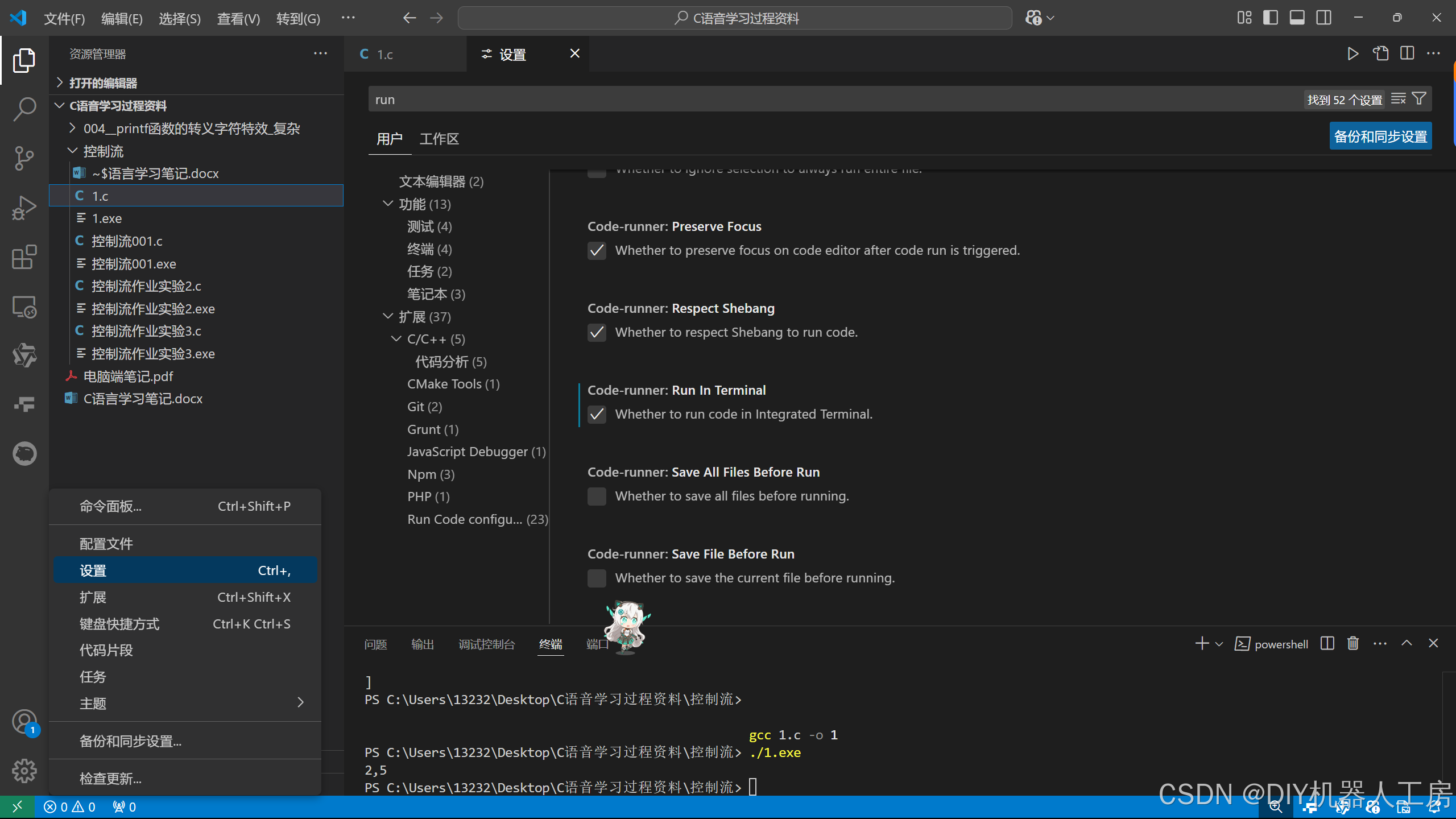
Task: Disable Run In Terminal checkbox
Action: pos(597,415)
